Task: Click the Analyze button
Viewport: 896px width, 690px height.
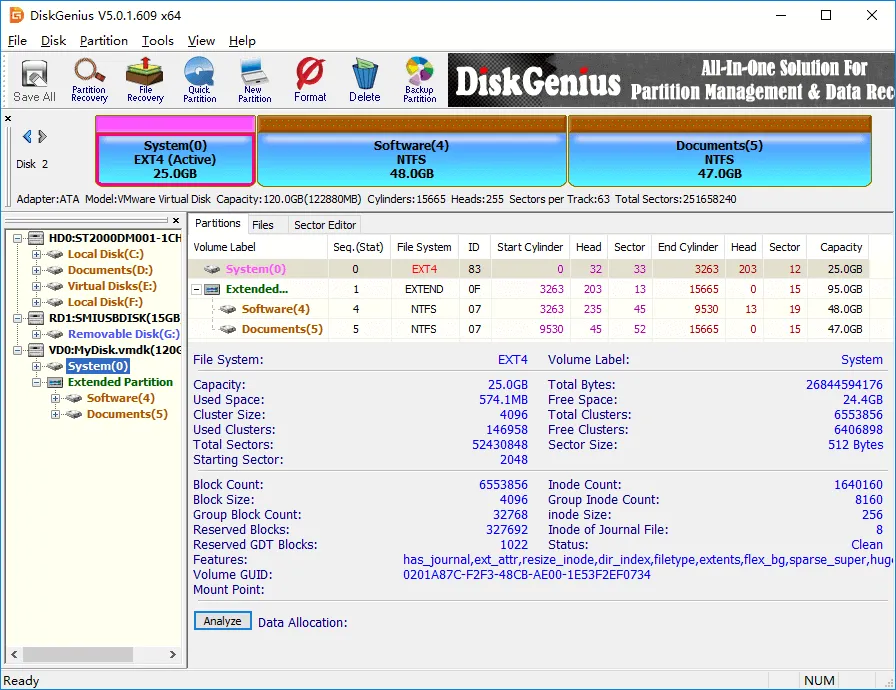Action: pos(222,621)
